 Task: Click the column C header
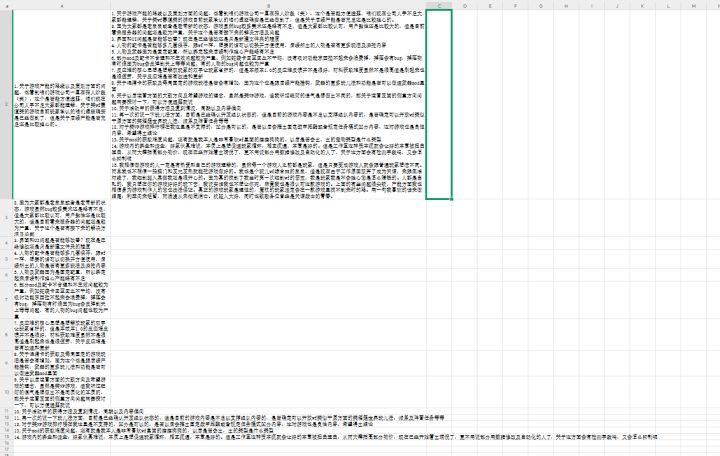pyautogui.click(x=439, y=6)
